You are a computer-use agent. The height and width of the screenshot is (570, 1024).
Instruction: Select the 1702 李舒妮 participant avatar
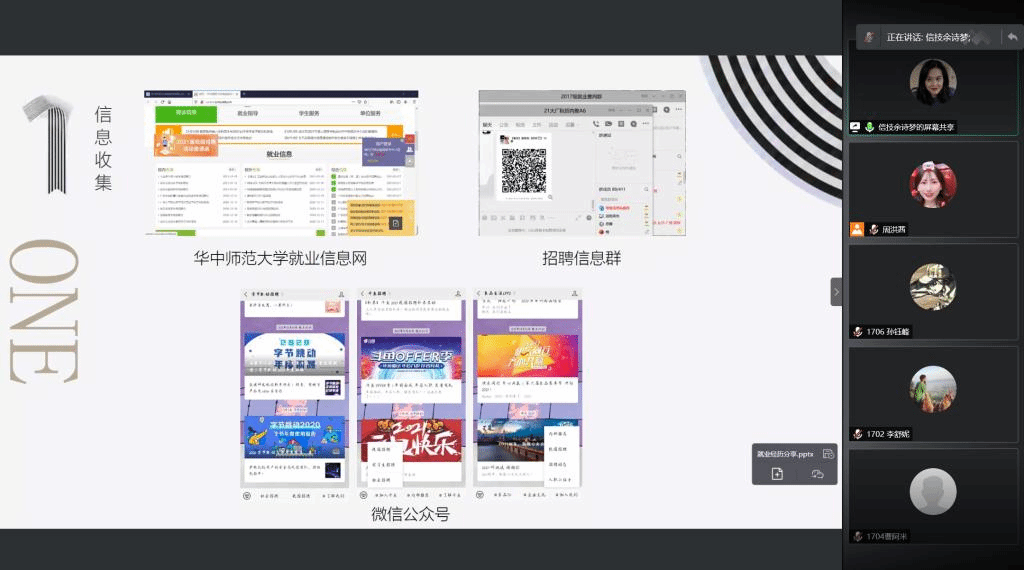932,389
